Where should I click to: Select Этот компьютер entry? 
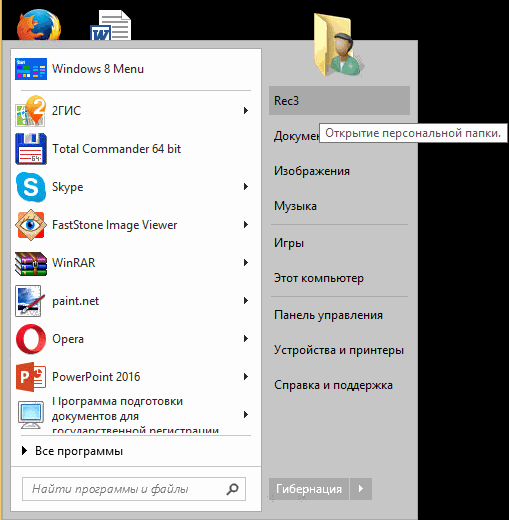click(x=319, y=278)
